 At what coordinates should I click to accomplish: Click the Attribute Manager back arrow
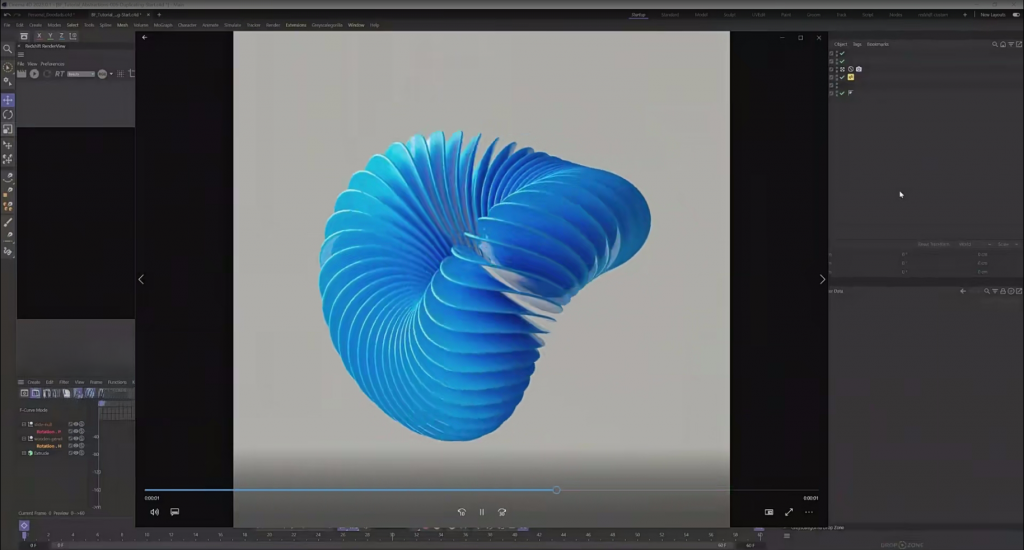[963, 291]
